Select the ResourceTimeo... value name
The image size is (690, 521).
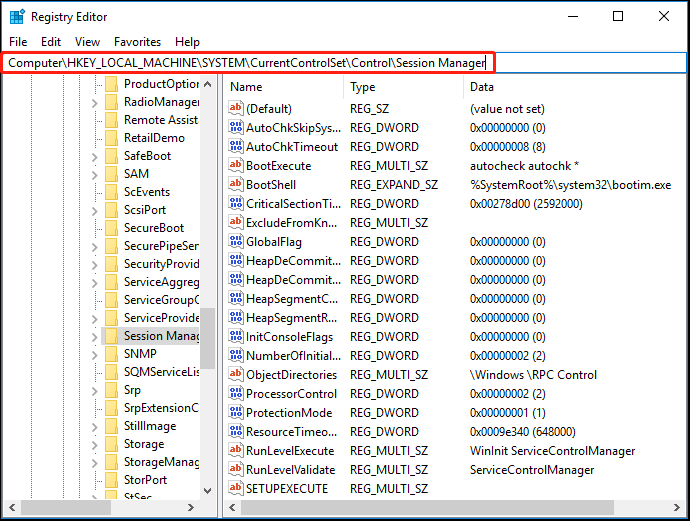[x=292, y=432]
